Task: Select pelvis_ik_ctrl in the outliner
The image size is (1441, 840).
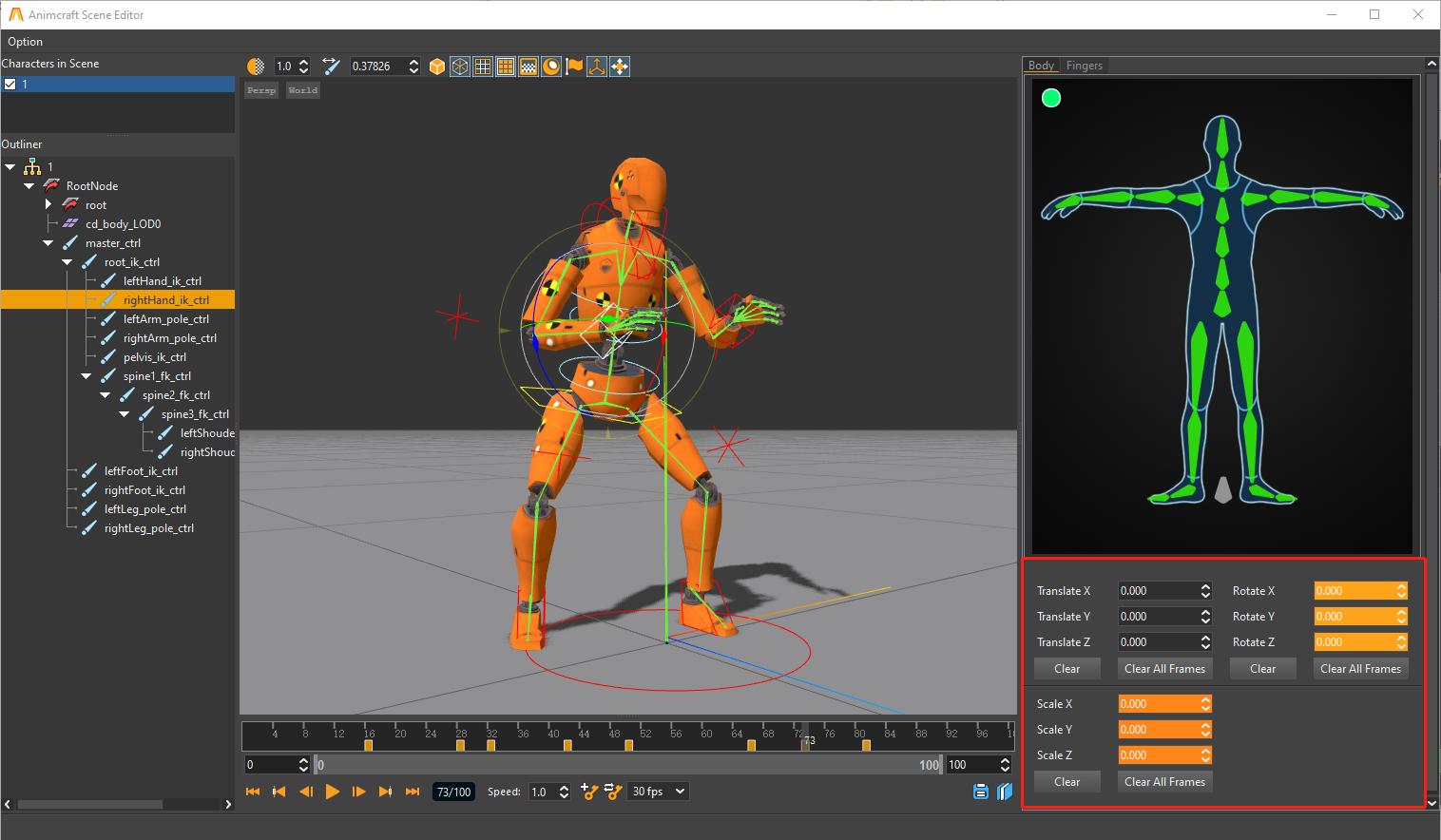Action: coord(154,357)
